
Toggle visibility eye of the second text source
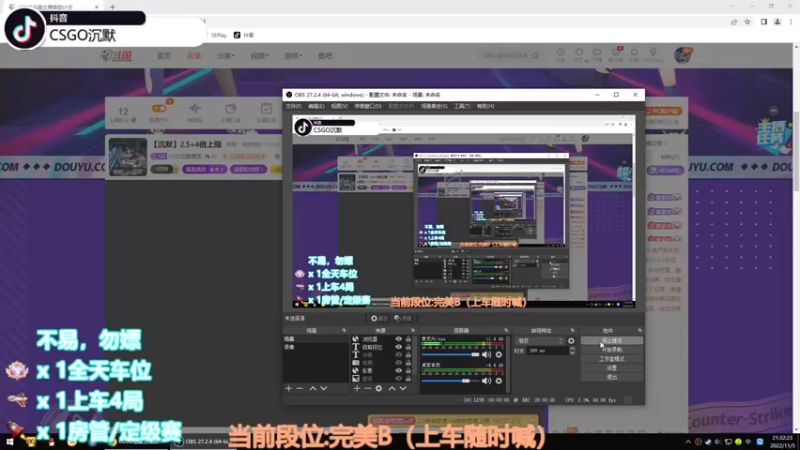coord(398,347)
